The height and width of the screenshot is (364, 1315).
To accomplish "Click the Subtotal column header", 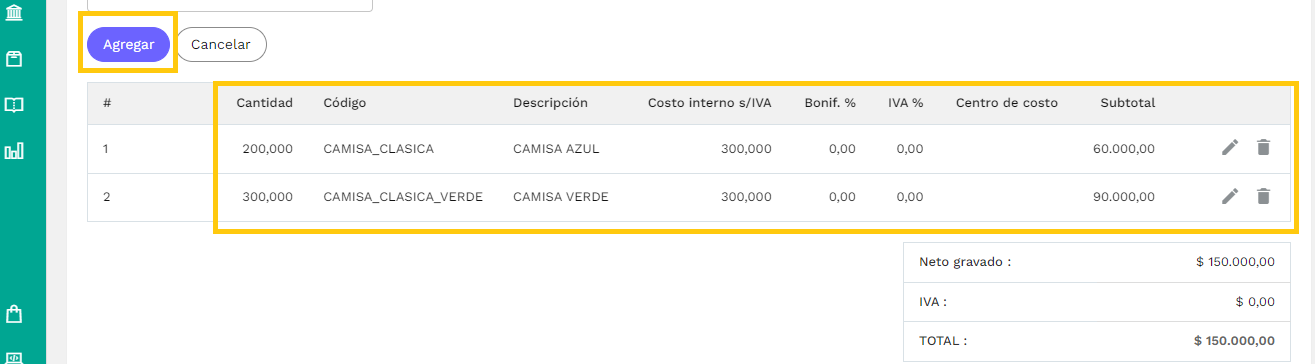I will pos(1127,103).
